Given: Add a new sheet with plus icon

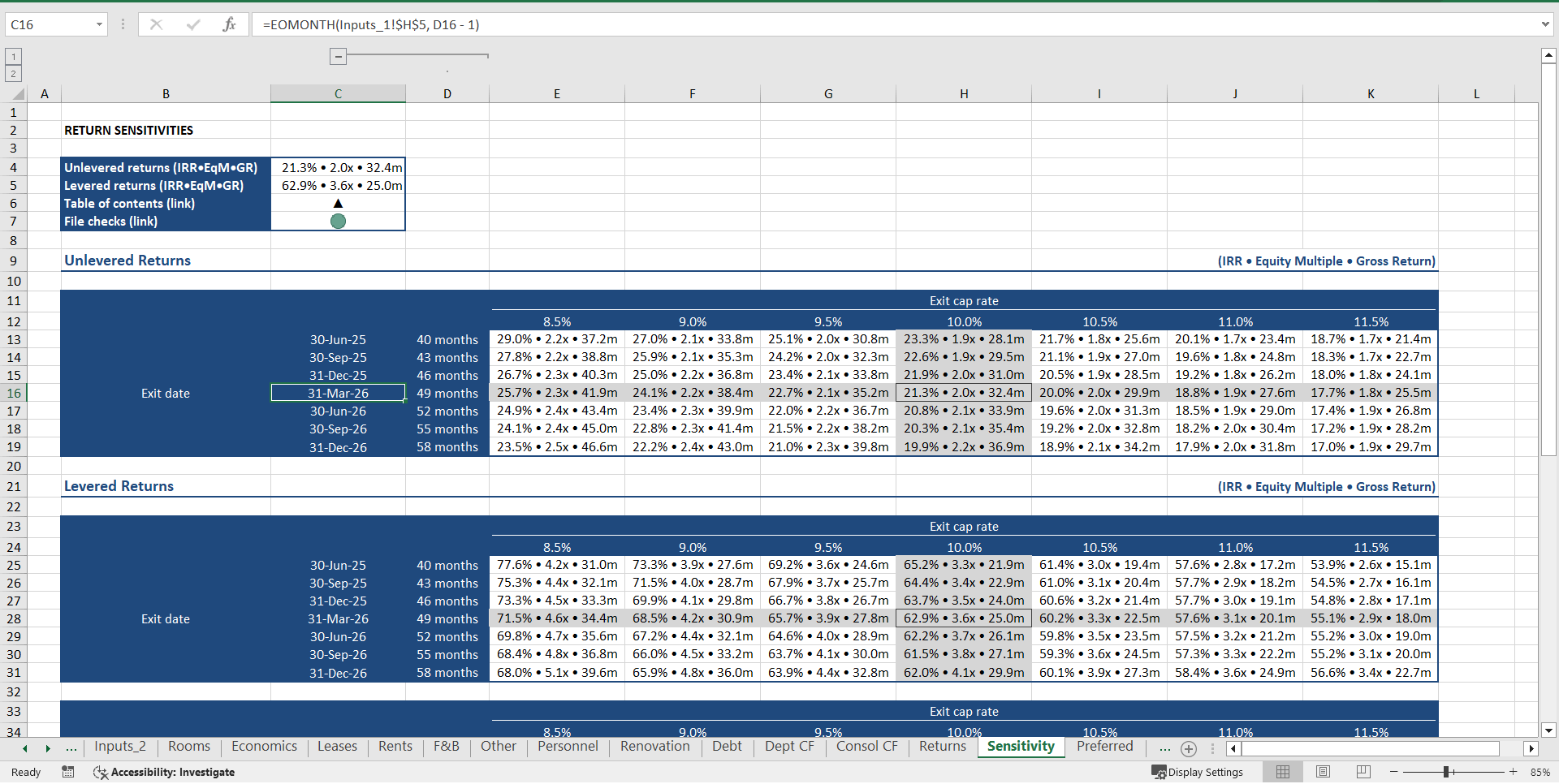Looking at the screenshot, I should (x=1189, y=749).
